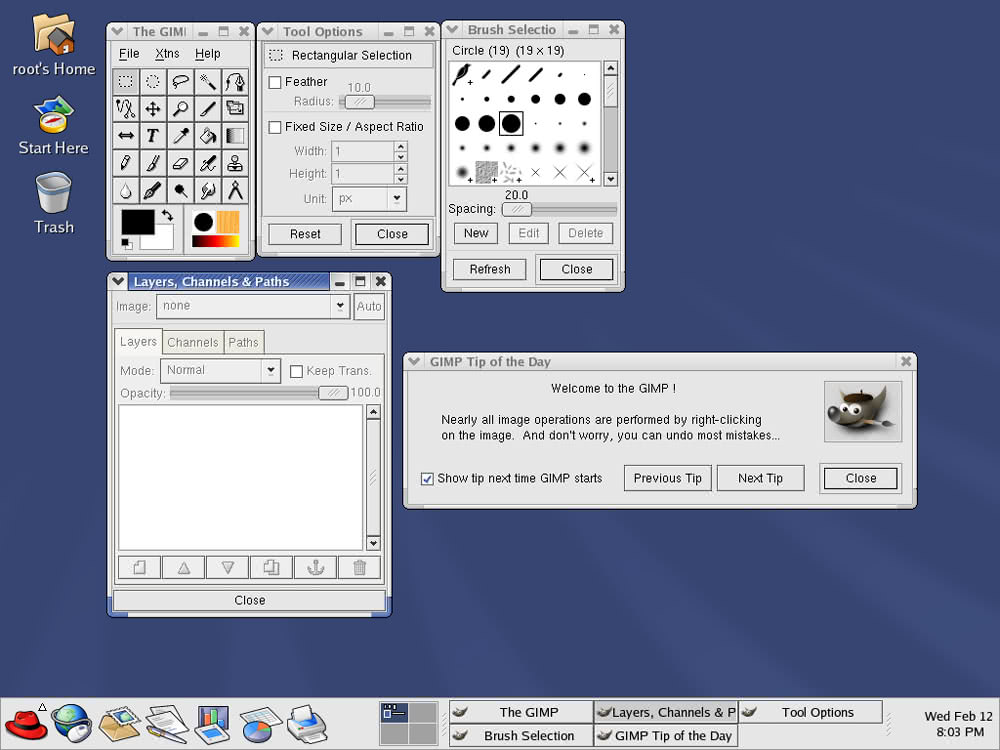Select the Dodge/Burn tool

[180, 190]
